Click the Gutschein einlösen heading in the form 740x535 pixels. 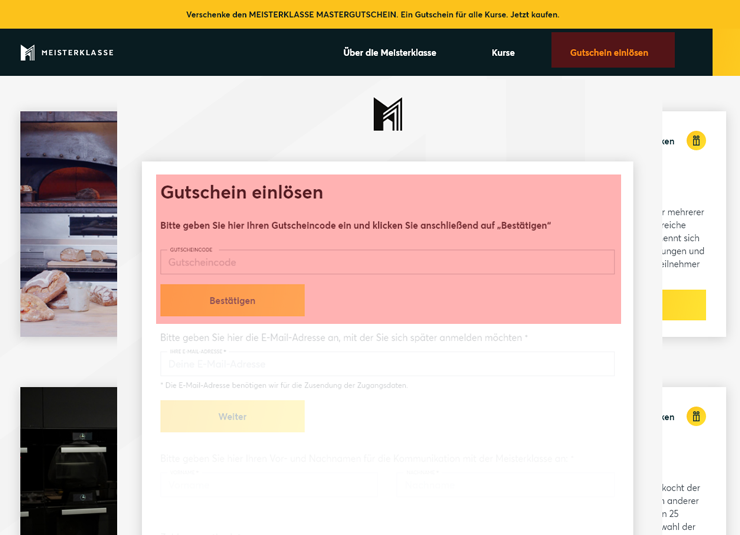pyautogui.click(x=242, y=192)
